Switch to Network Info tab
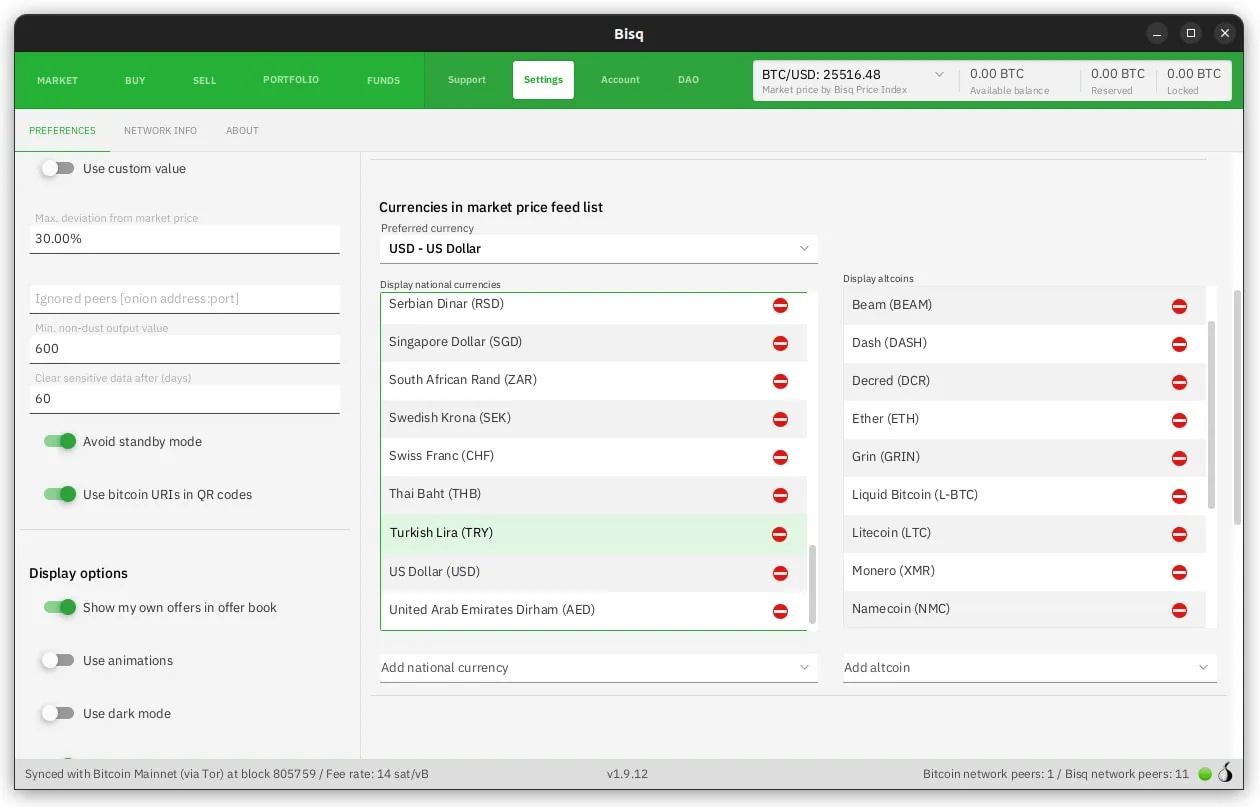Image resolution: width=1260 pixels, height=807 pixels. (160, 130)
